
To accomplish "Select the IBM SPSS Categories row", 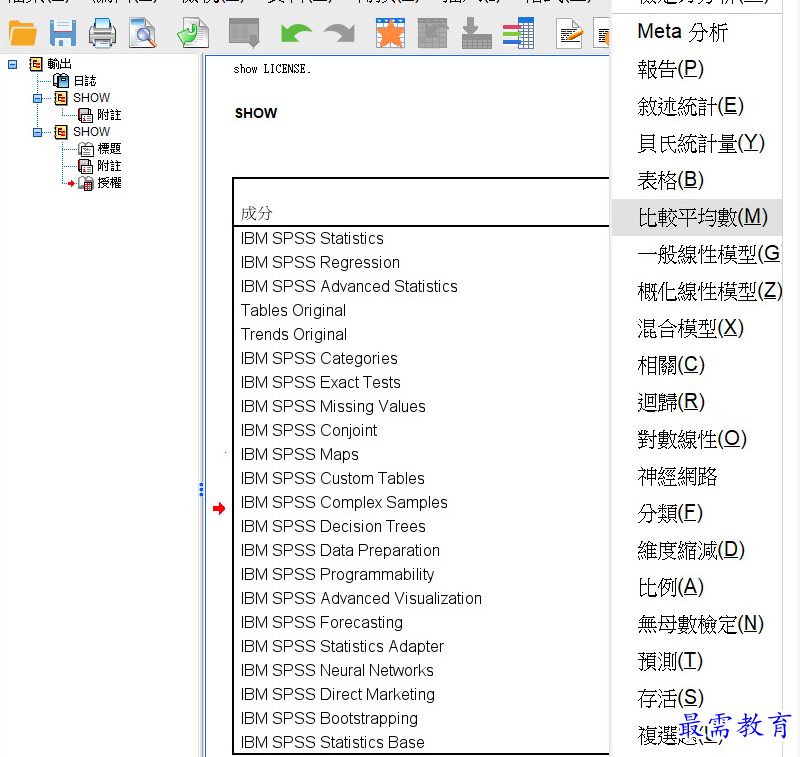I will coord(319,358).
